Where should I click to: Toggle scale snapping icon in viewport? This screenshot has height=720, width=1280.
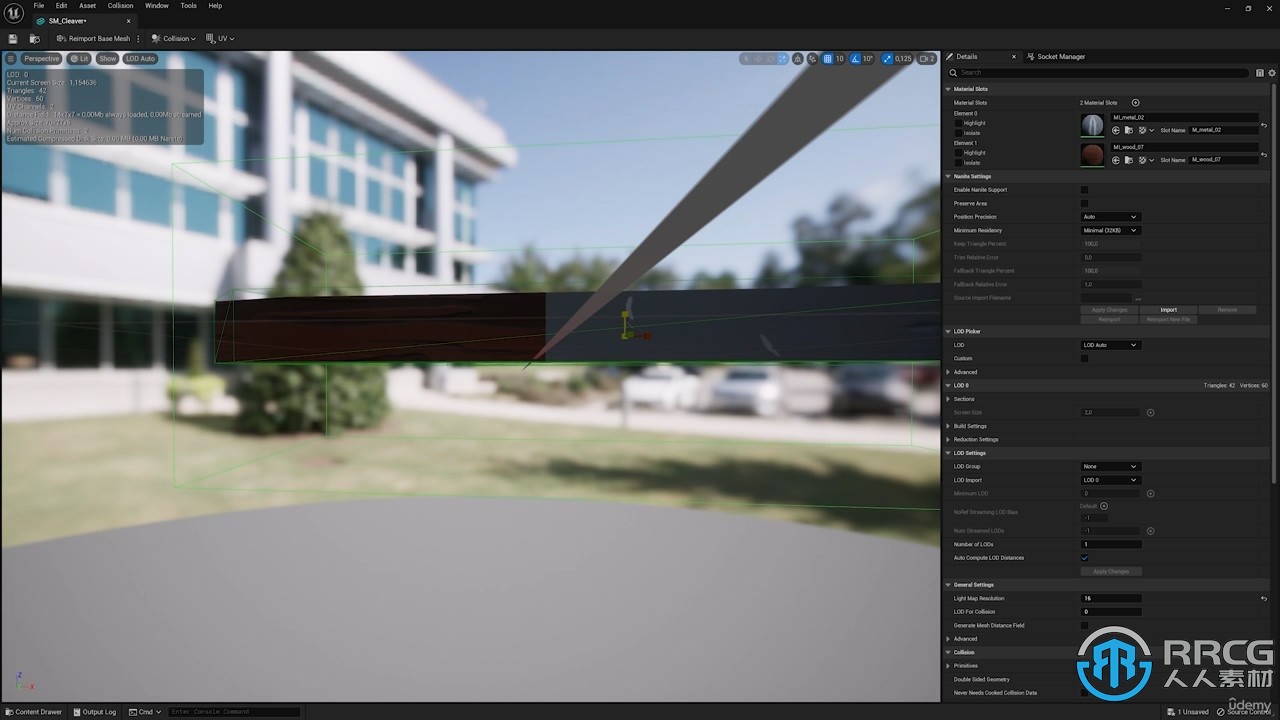tap(887, 59)
